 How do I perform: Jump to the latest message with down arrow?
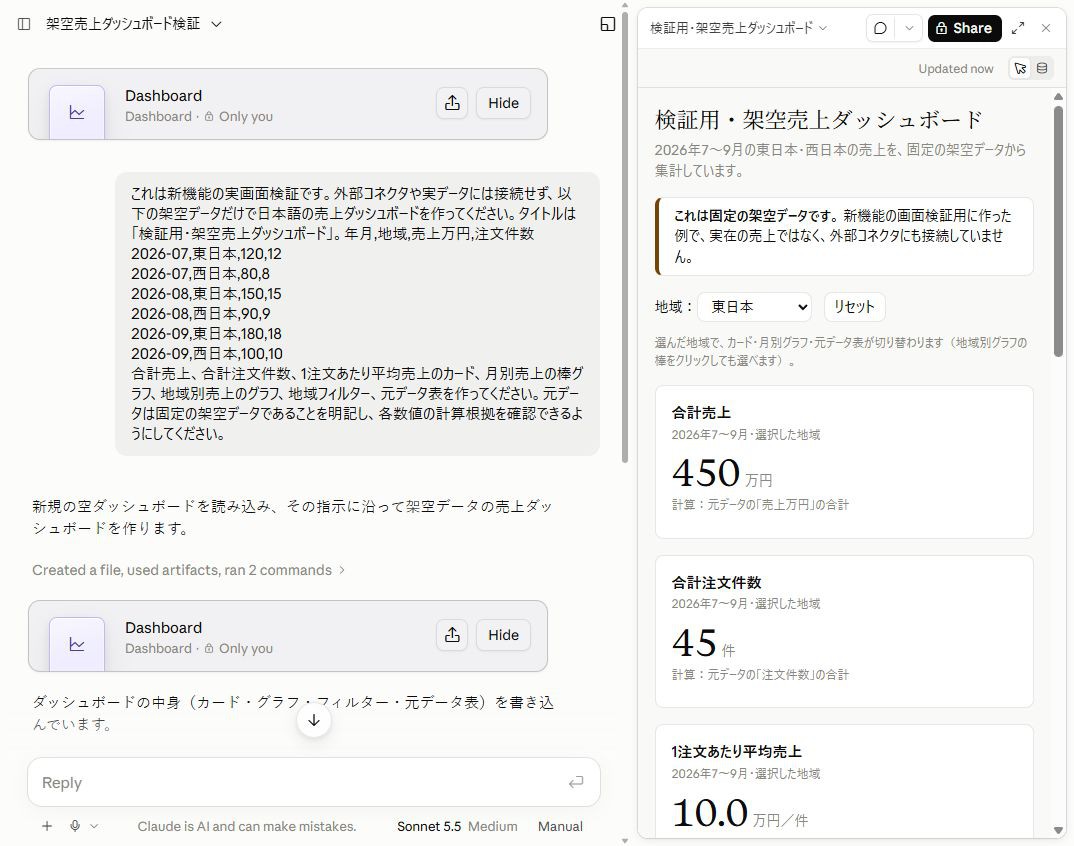(314, 721)
